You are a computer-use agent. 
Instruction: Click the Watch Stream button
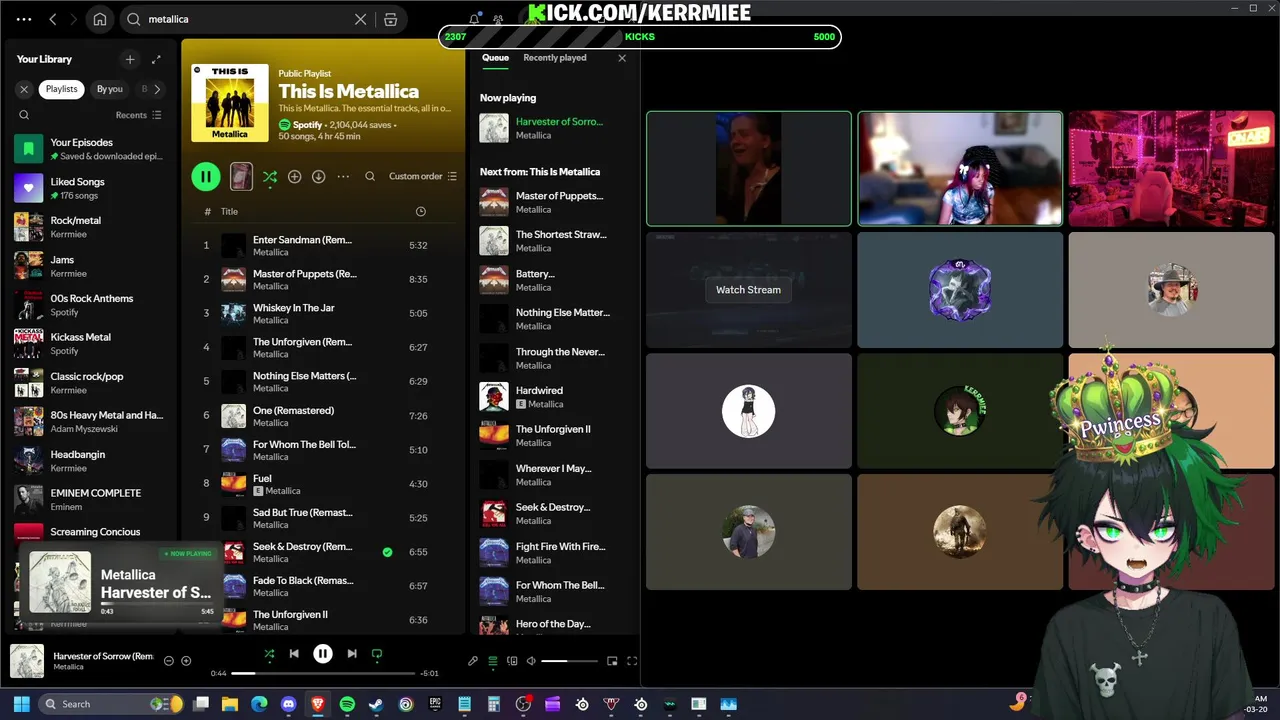748,290
